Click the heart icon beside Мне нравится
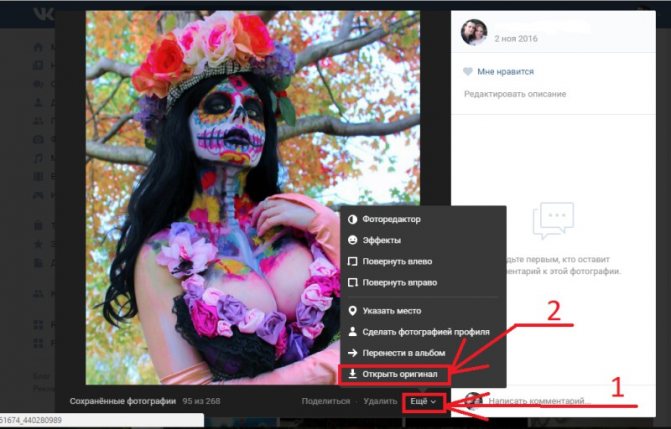This screenshot has width=671, height=429. [467, 72]
